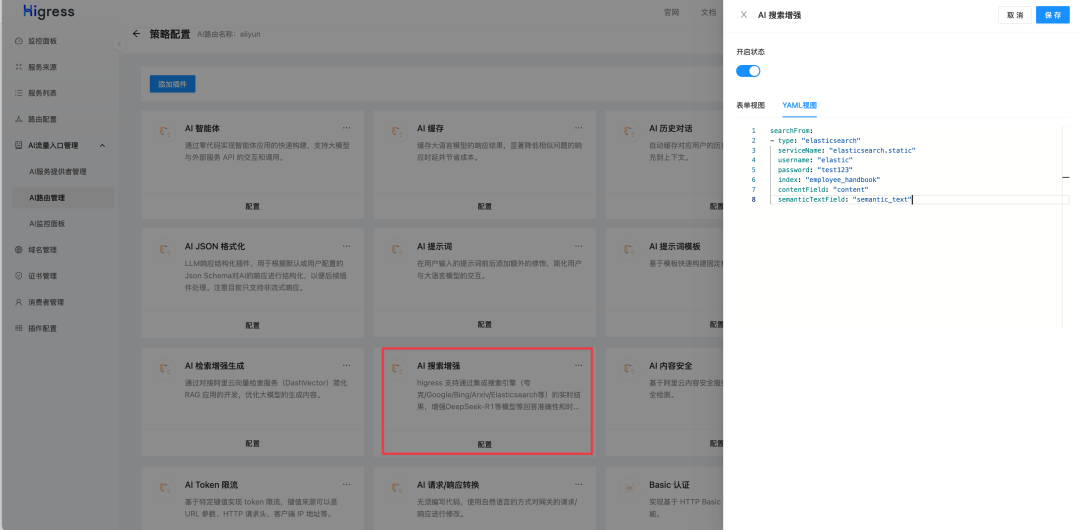Open more options on AI 请求/响应转换 card
Image resolution: width=1080 pixels, height=530 pixels.
pos(579,485)
